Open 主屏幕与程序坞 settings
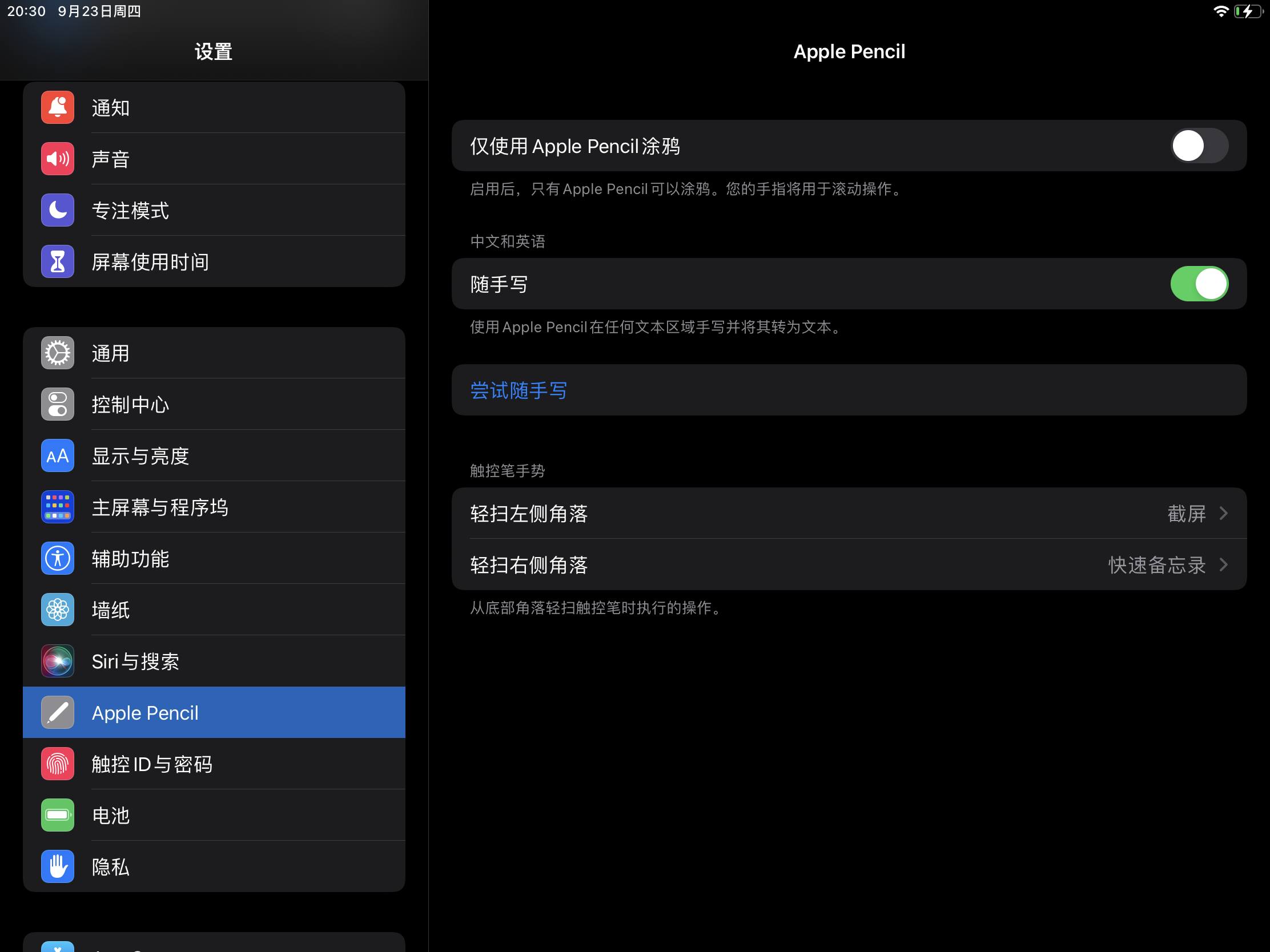 point(160,507)
